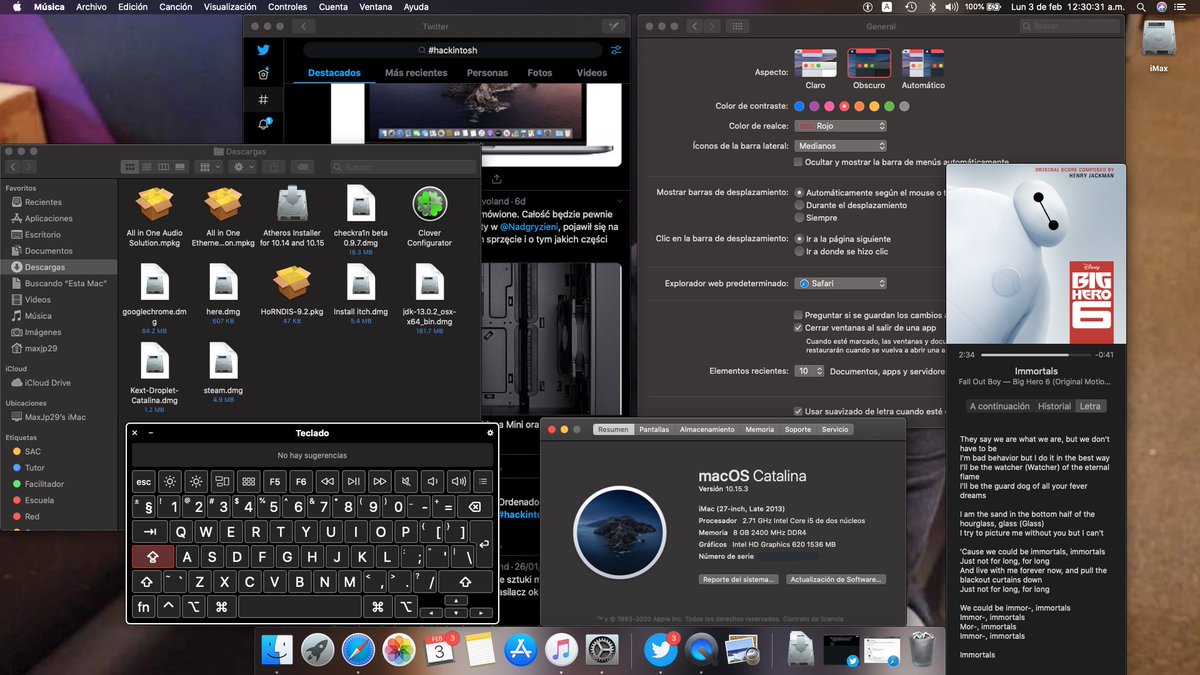
Task: Open the Música menu in menu bar
Action: (x=49, y=7)
